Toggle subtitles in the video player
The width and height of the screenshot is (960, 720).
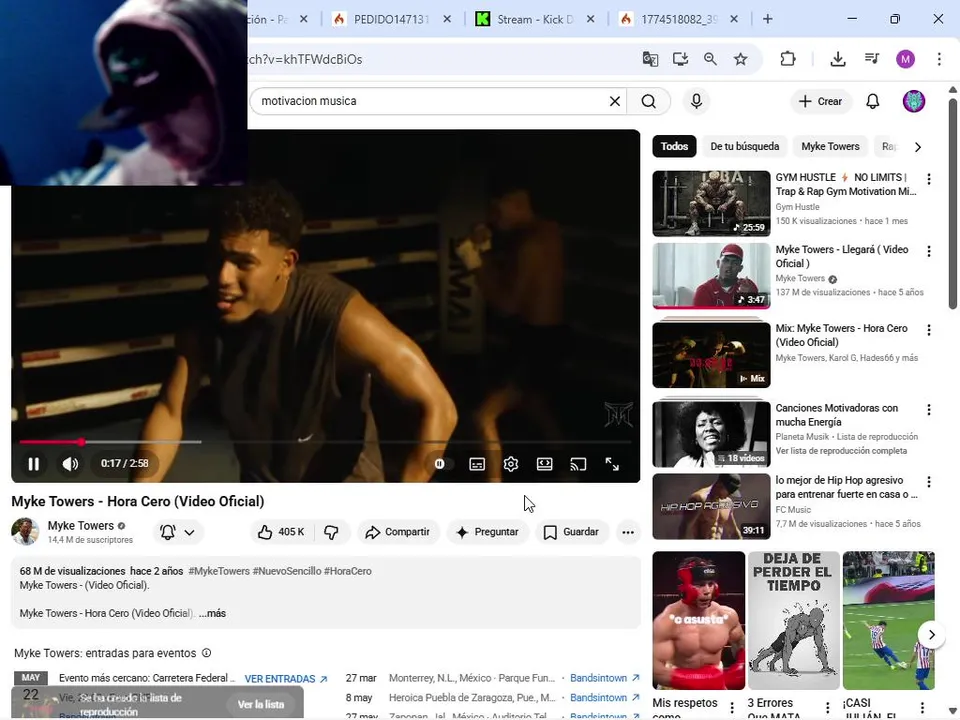(477, 464)
